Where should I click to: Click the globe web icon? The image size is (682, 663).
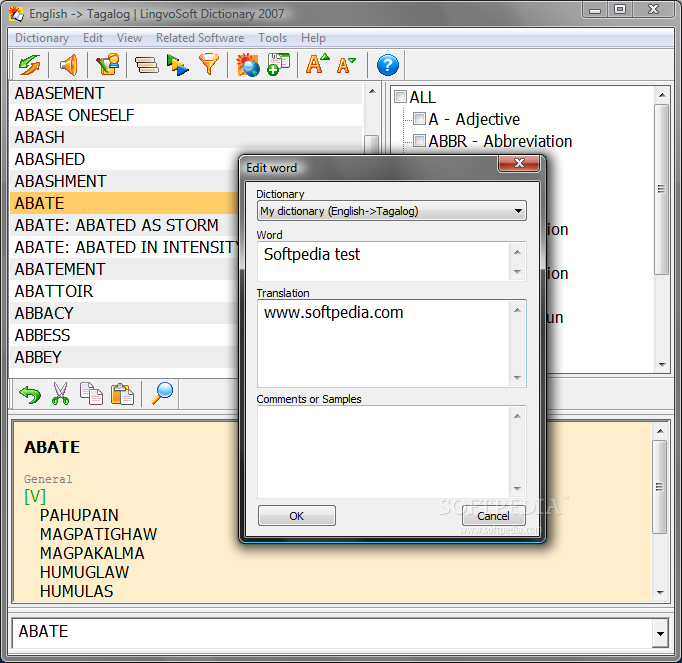tap(247, 65)
